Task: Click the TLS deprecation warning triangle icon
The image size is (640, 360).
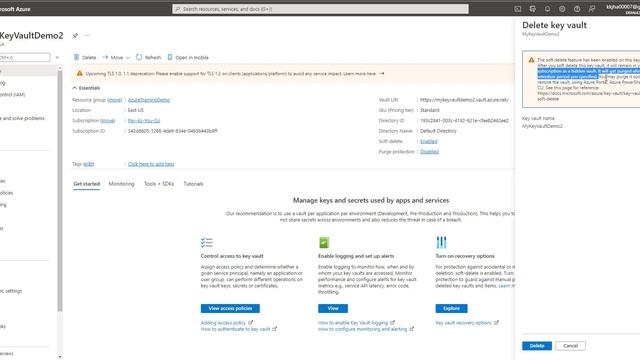Action: click(80, 73)
